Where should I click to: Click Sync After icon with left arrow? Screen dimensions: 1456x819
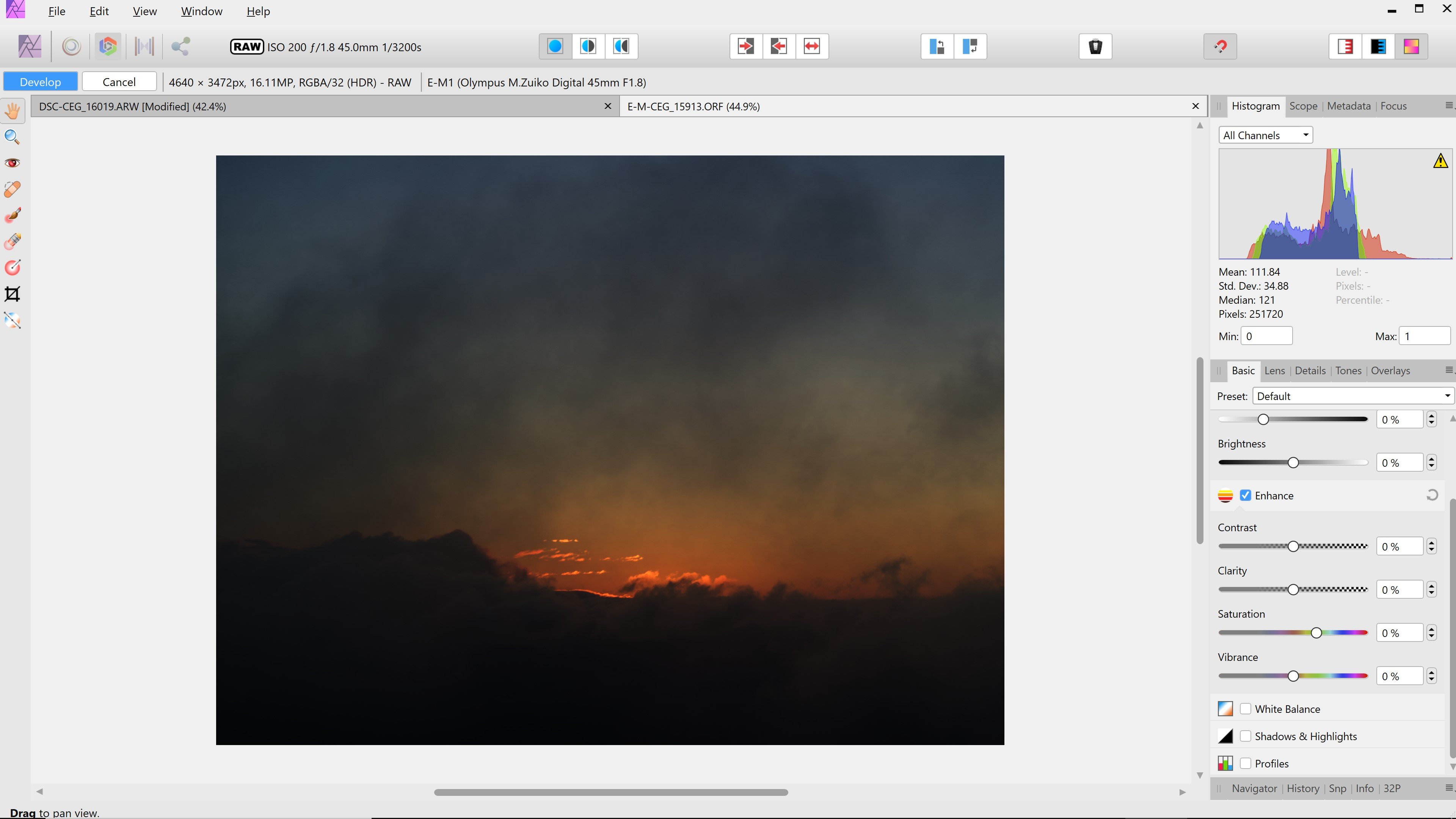(779, 46)
